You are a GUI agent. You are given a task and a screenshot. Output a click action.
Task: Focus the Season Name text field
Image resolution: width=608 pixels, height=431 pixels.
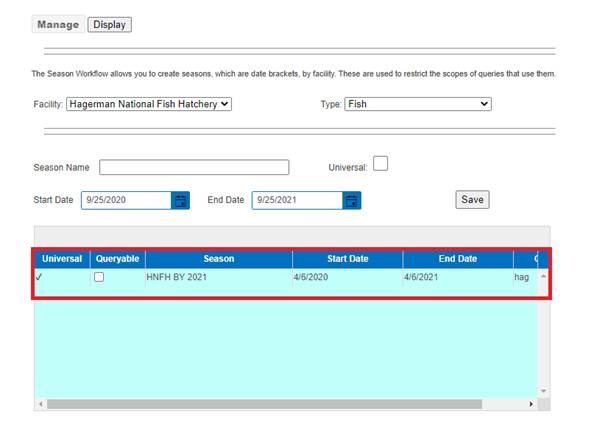click(194, 167)
